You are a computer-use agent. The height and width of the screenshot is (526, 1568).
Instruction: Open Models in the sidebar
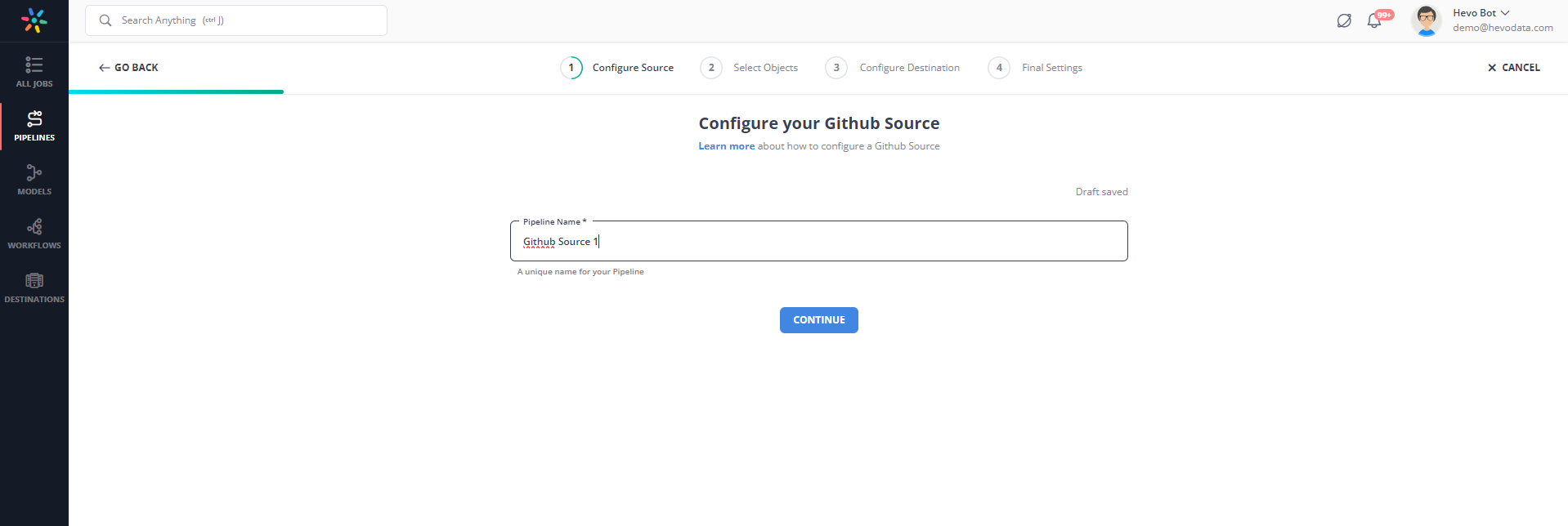tap(34, 180)
